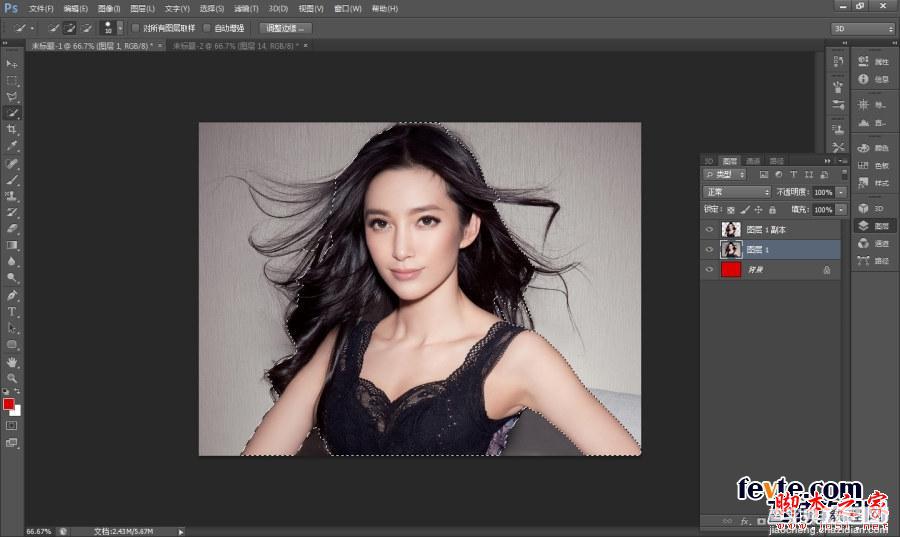
Task: Change screen mode icon at toolbox bottom
Action: click(x=11, y=442)
